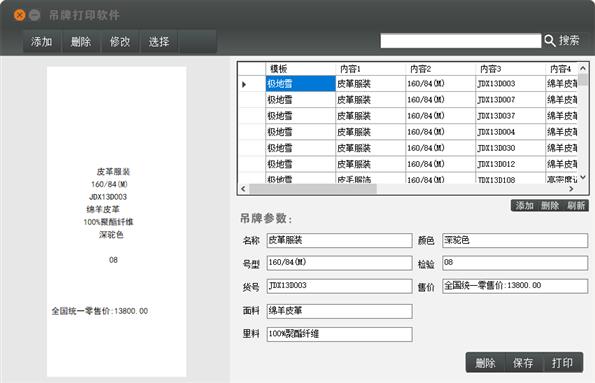595x383 pixels.
Task: Click the search magnifier icon
Action: [549, 41]
